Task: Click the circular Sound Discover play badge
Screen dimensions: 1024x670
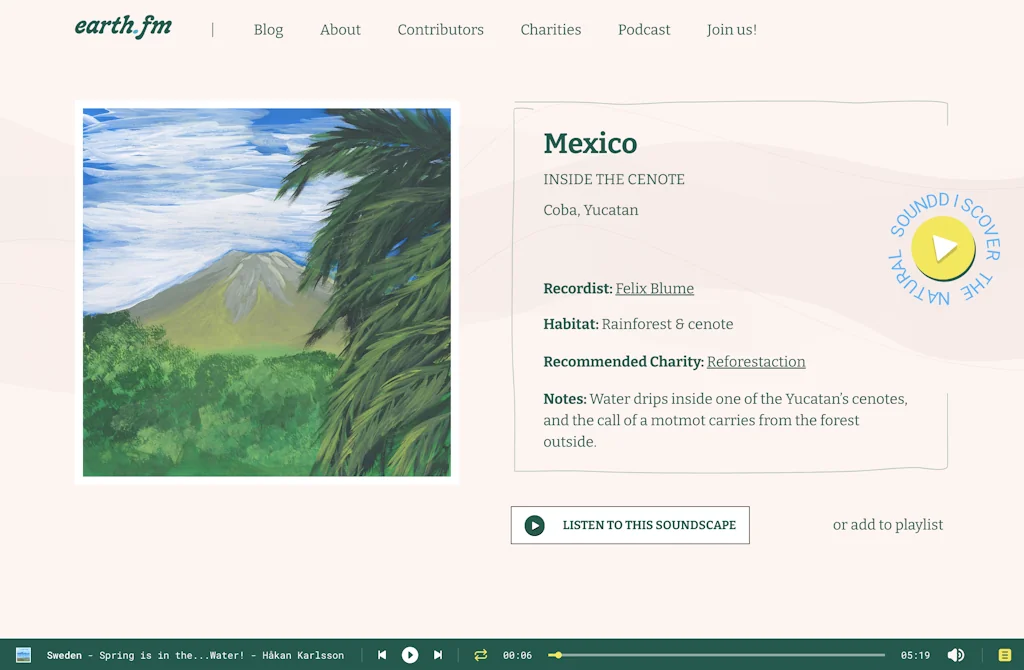Action: pos(941,249)
